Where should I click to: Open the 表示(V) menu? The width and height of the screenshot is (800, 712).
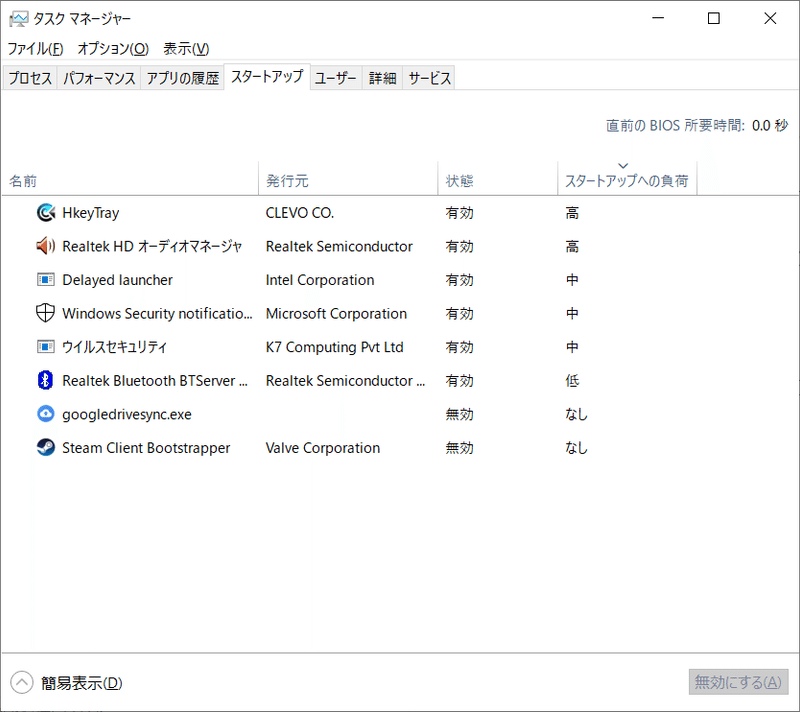coord(186,49)
